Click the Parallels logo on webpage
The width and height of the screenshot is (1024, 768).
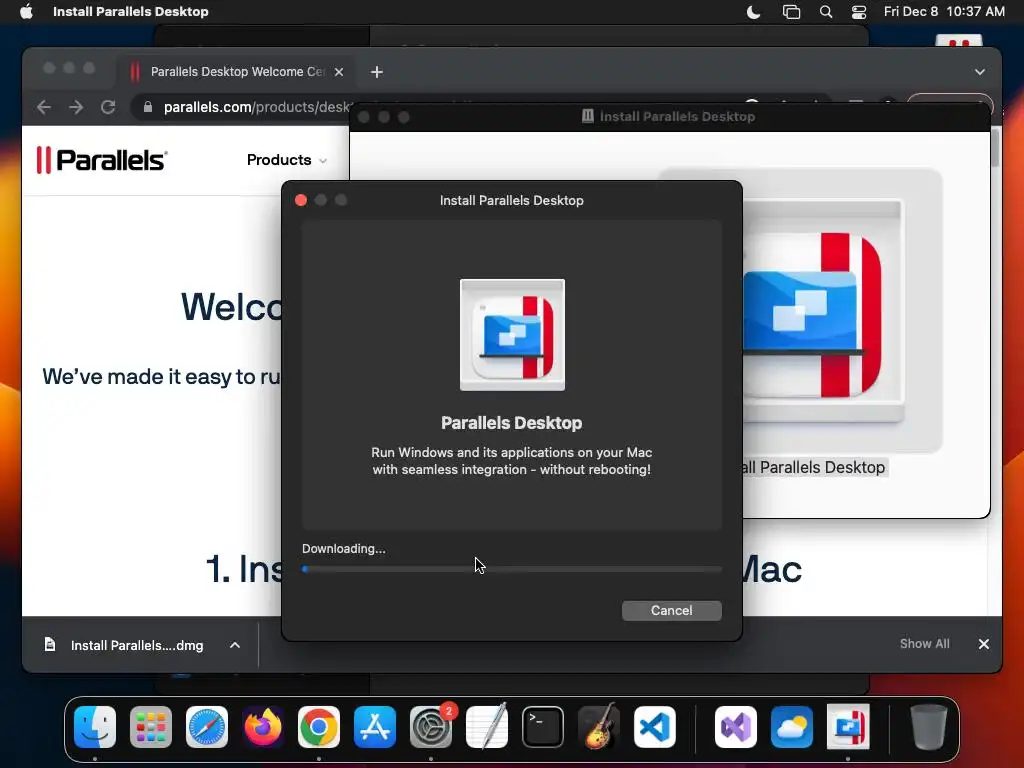point(102,160)
